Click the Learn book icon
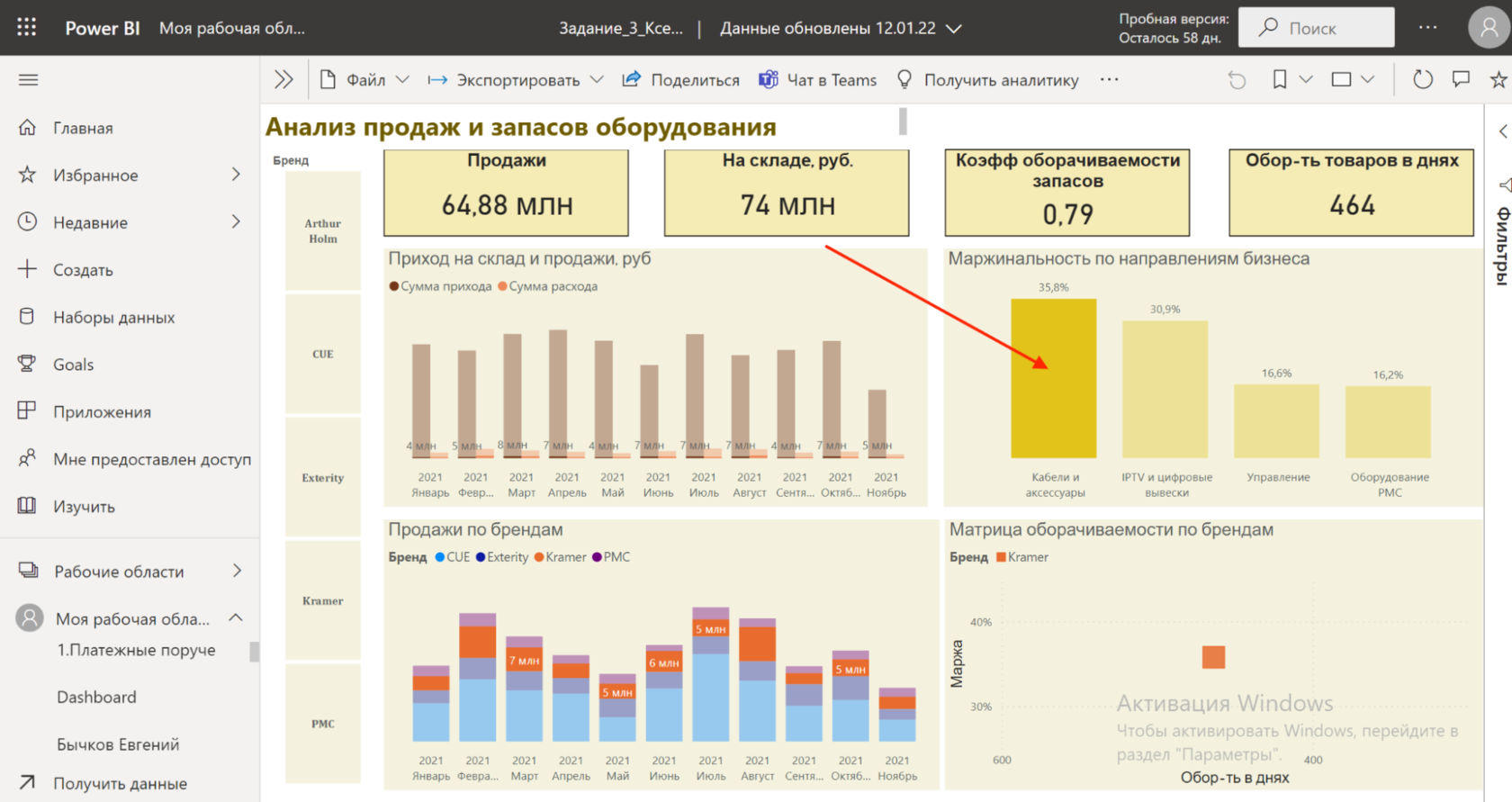The height and width of the screenshot is (802, 1512). pyautogui.click(x=27, y=506)
